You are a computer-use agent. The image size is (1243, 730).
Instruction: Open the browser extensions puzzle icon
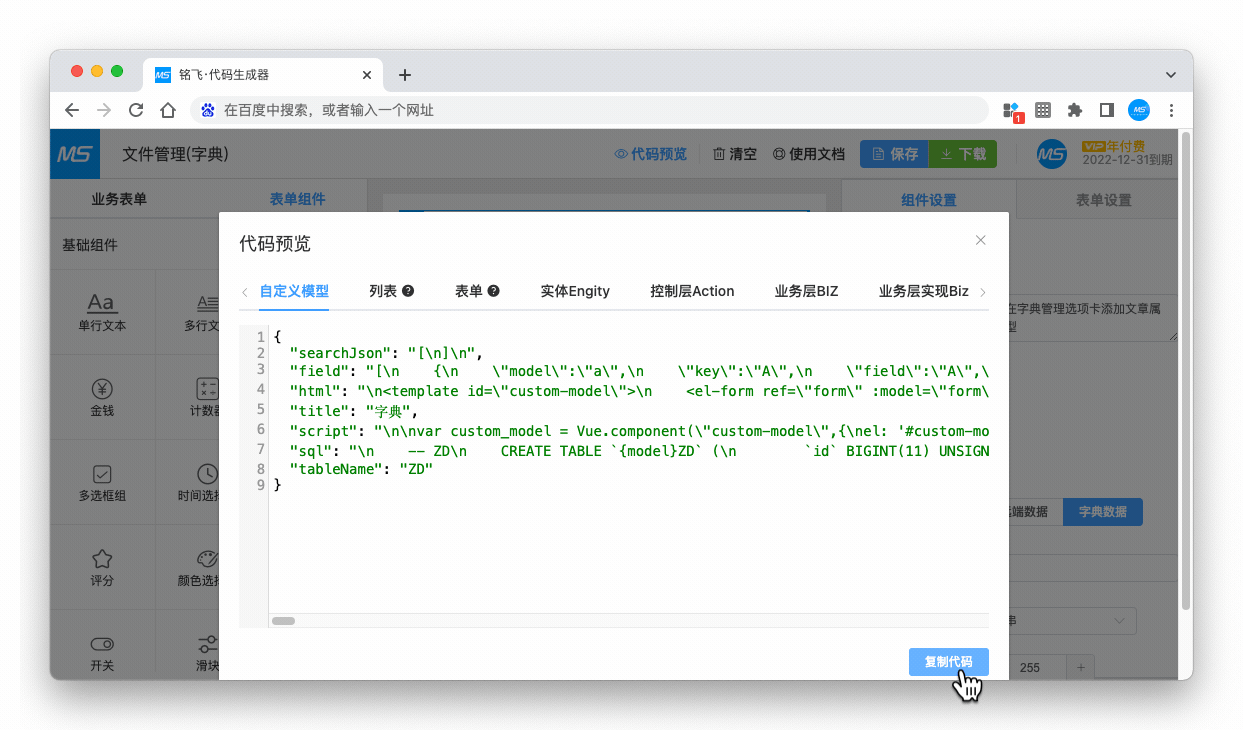pyautogui.click(x=1075, y=110)
